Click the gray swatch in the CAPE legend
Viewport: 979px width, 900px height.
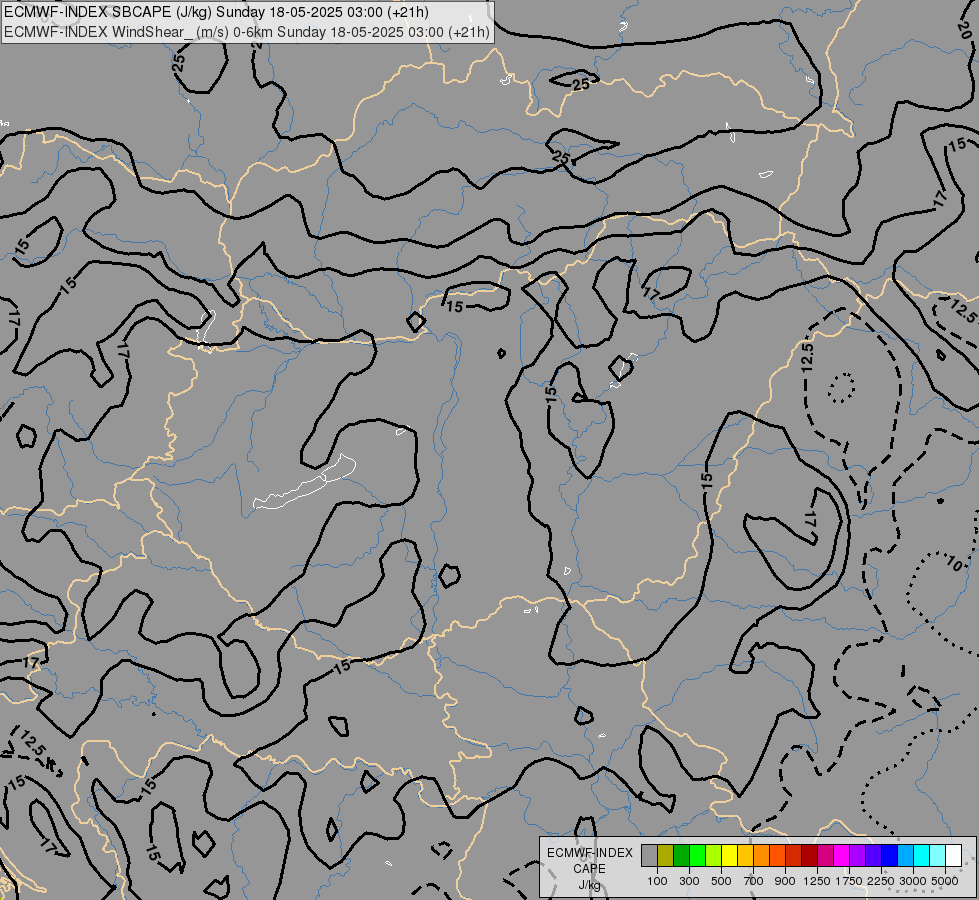pos(649,855)
